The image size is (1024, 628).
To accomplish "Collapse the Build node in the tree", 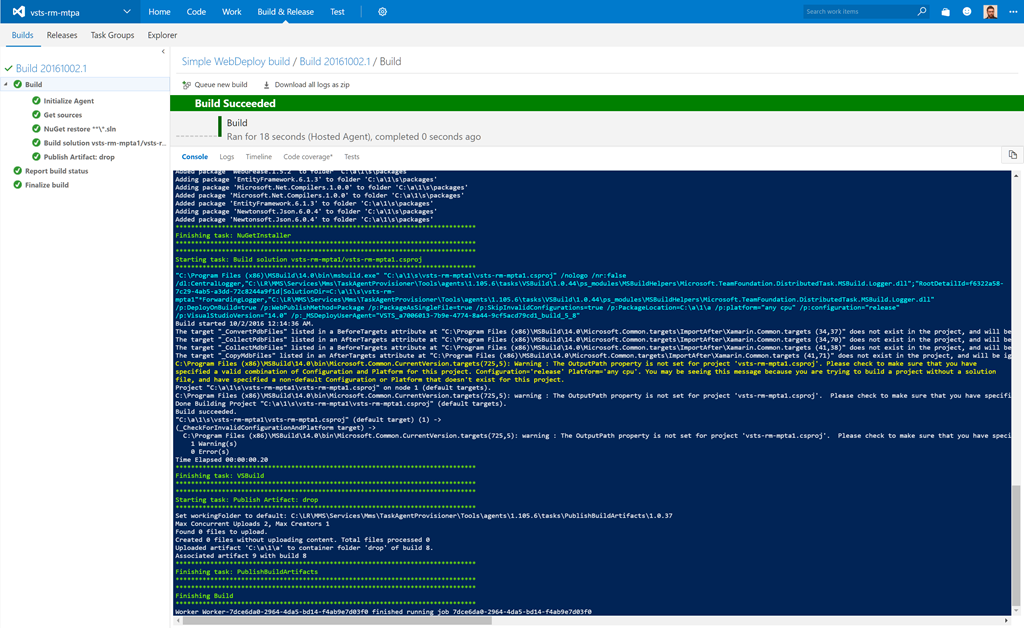I will point(5,85).
